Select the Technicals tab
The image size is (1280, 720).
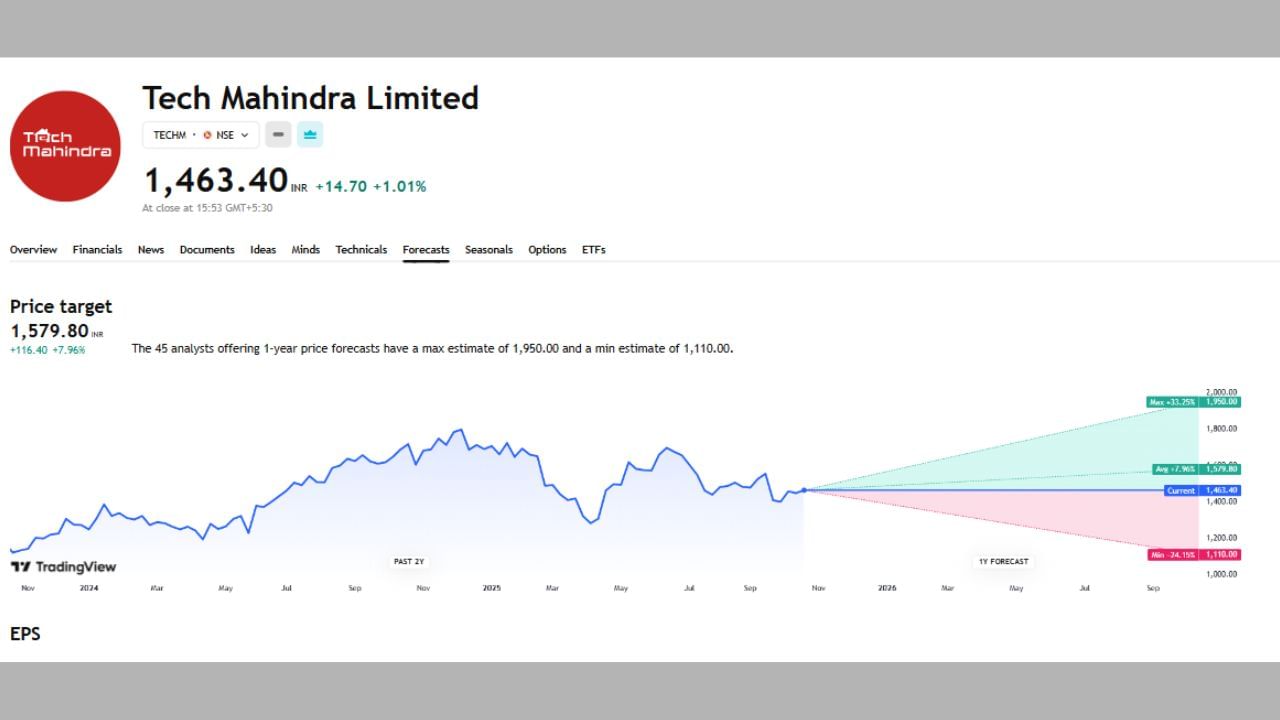(x=361, y=250)
